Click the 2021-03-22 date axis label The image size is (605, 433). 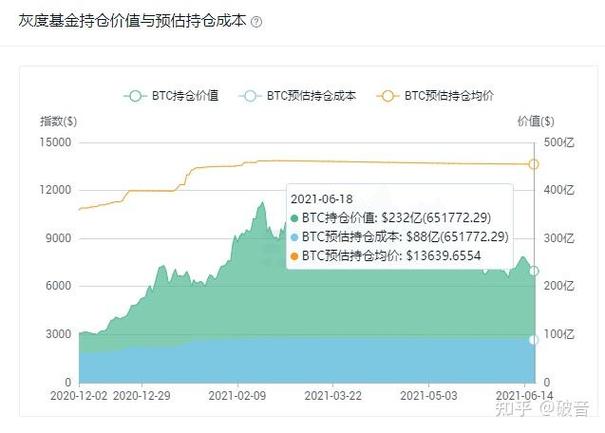coord(333,396)
